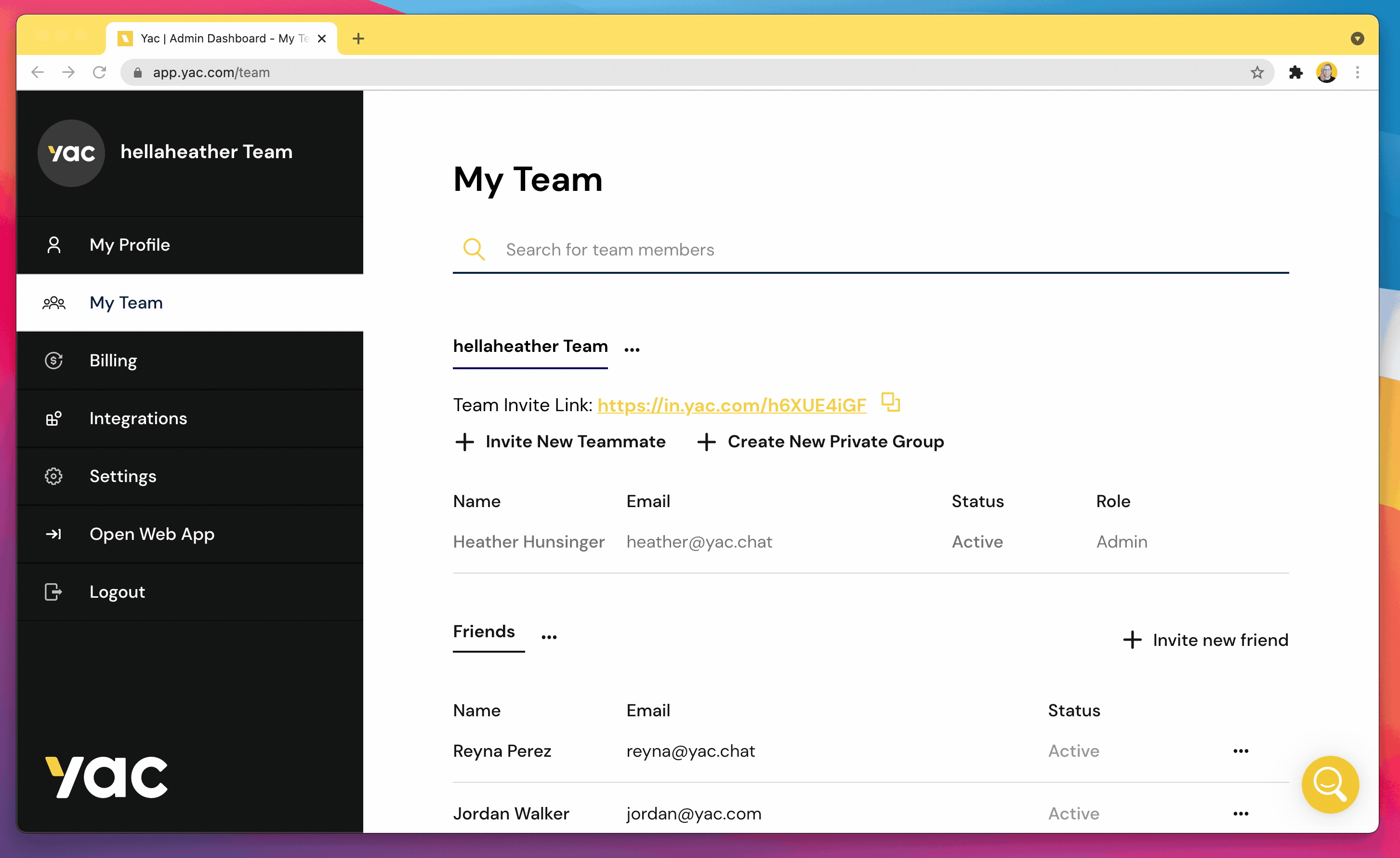Click Reyna Perez name
The width and height of the screenshot is (1400, 858).
tap(502, 751)
